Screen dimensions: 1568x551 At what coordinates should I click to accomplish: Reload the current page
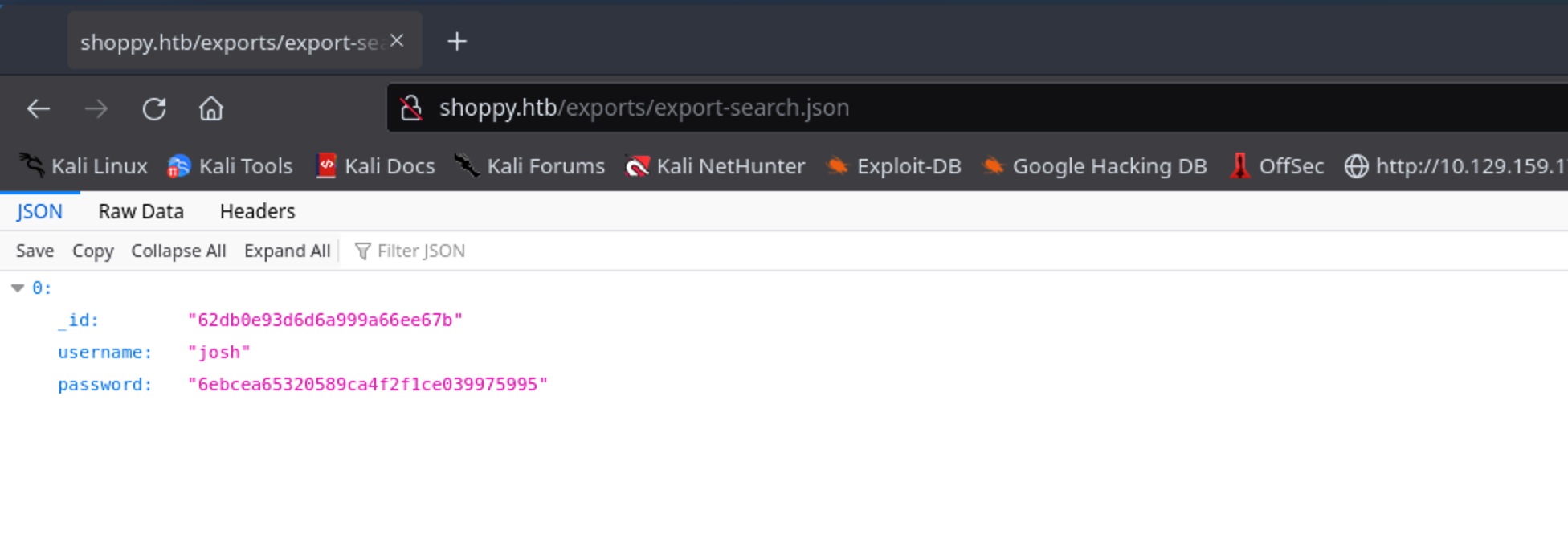click(x=154, y=108)
